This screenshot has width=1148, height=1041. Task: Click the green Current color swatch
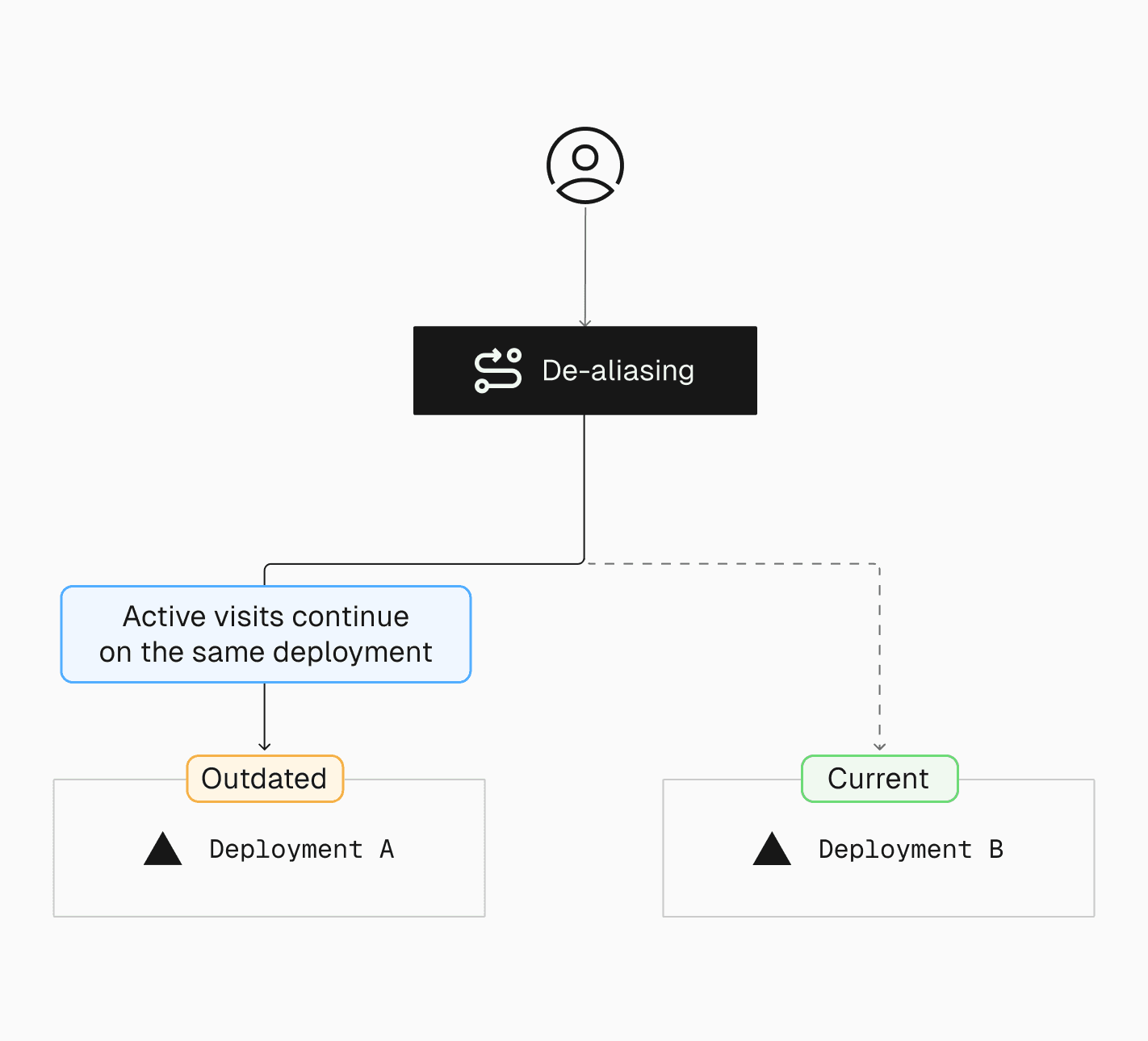pos(879,779)
